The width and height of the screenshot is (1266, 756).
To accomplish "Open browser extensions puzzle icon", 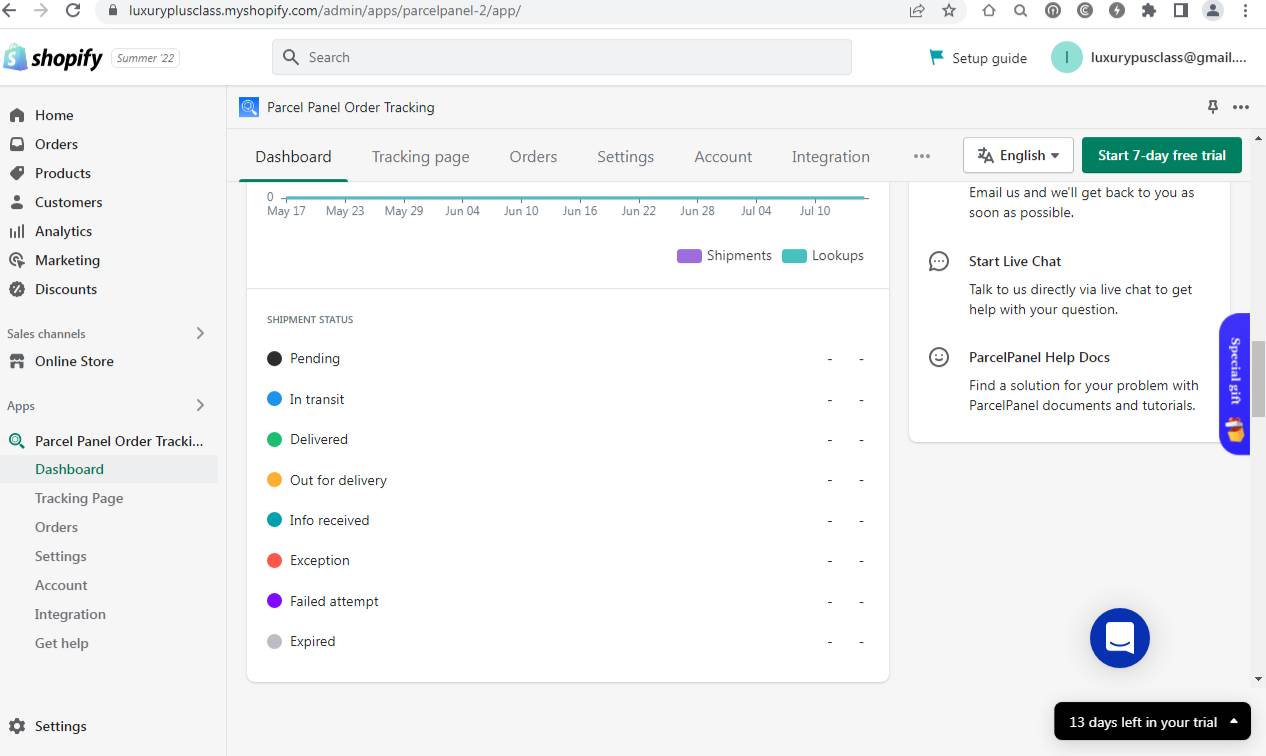I will point(1149,10).
